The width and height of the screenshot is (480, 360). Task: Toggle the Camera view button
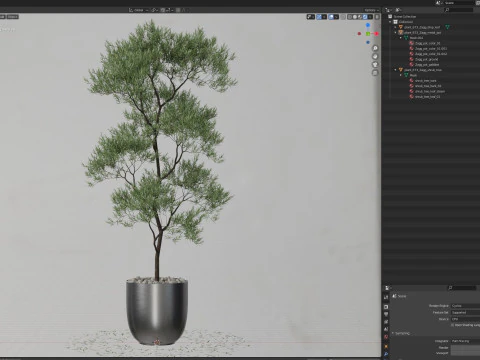(x=375, y=65)
